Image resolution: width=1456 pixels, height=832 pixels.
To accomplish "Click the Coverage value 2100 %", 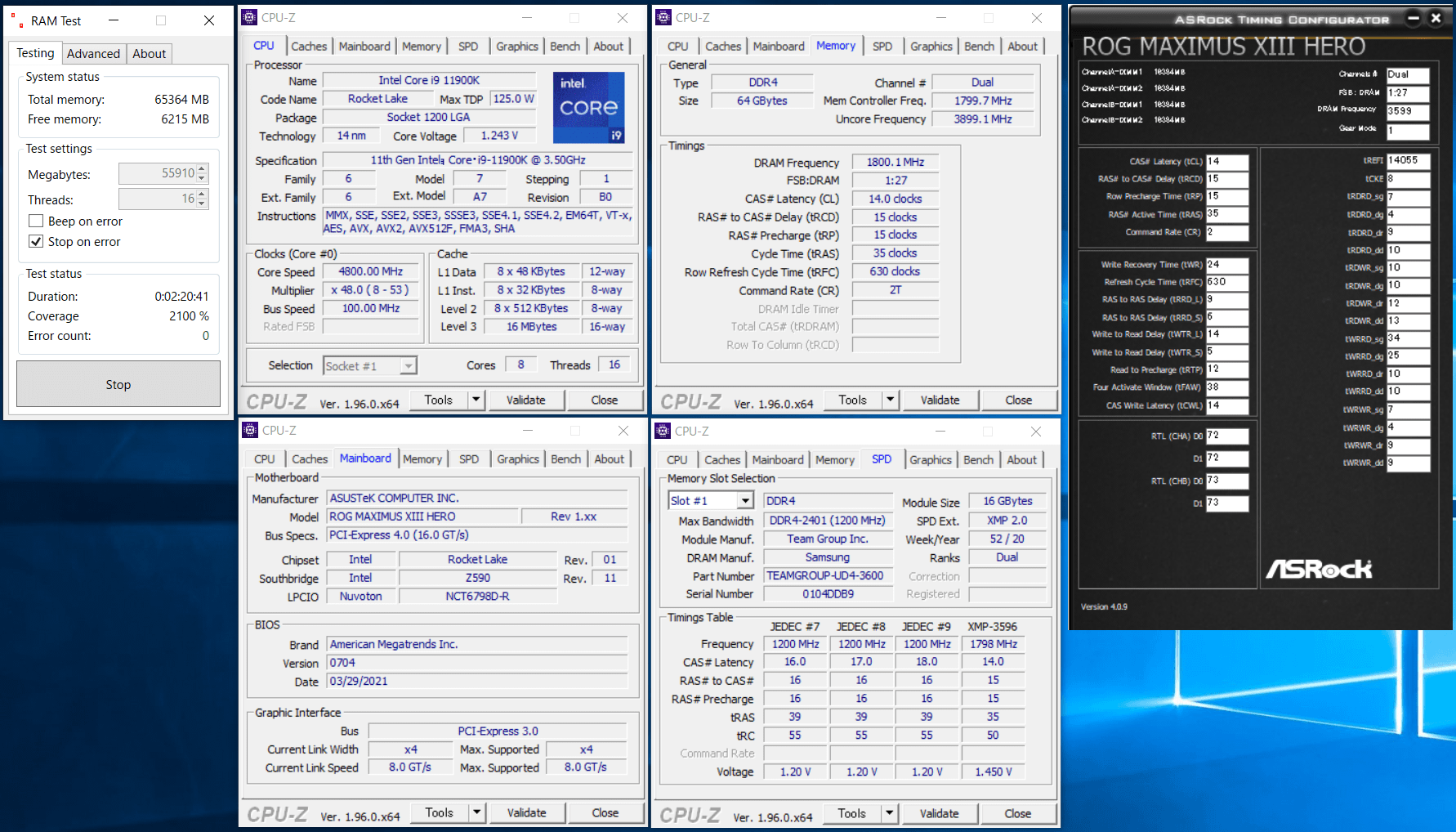I will [x=189, y=315].
